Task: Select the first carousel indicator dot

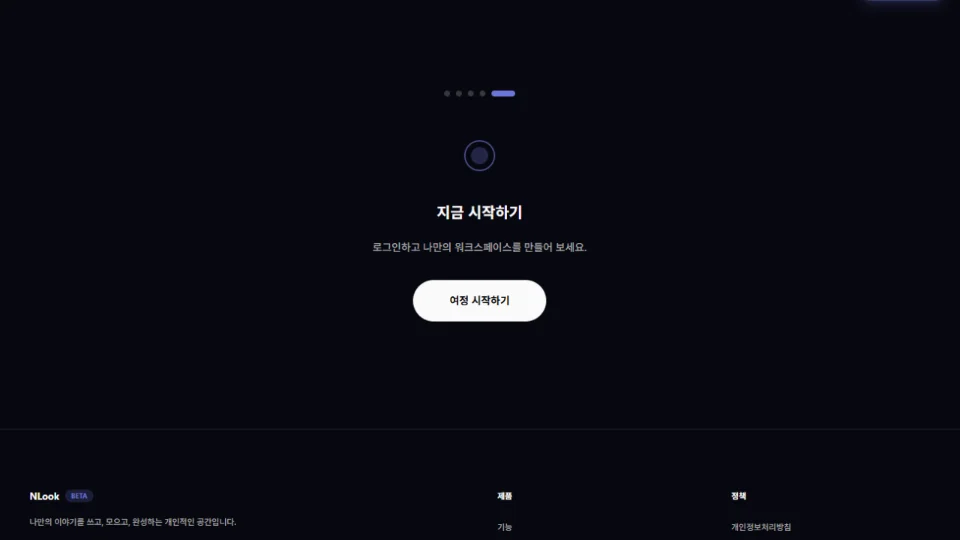Action: pos(447,94)
